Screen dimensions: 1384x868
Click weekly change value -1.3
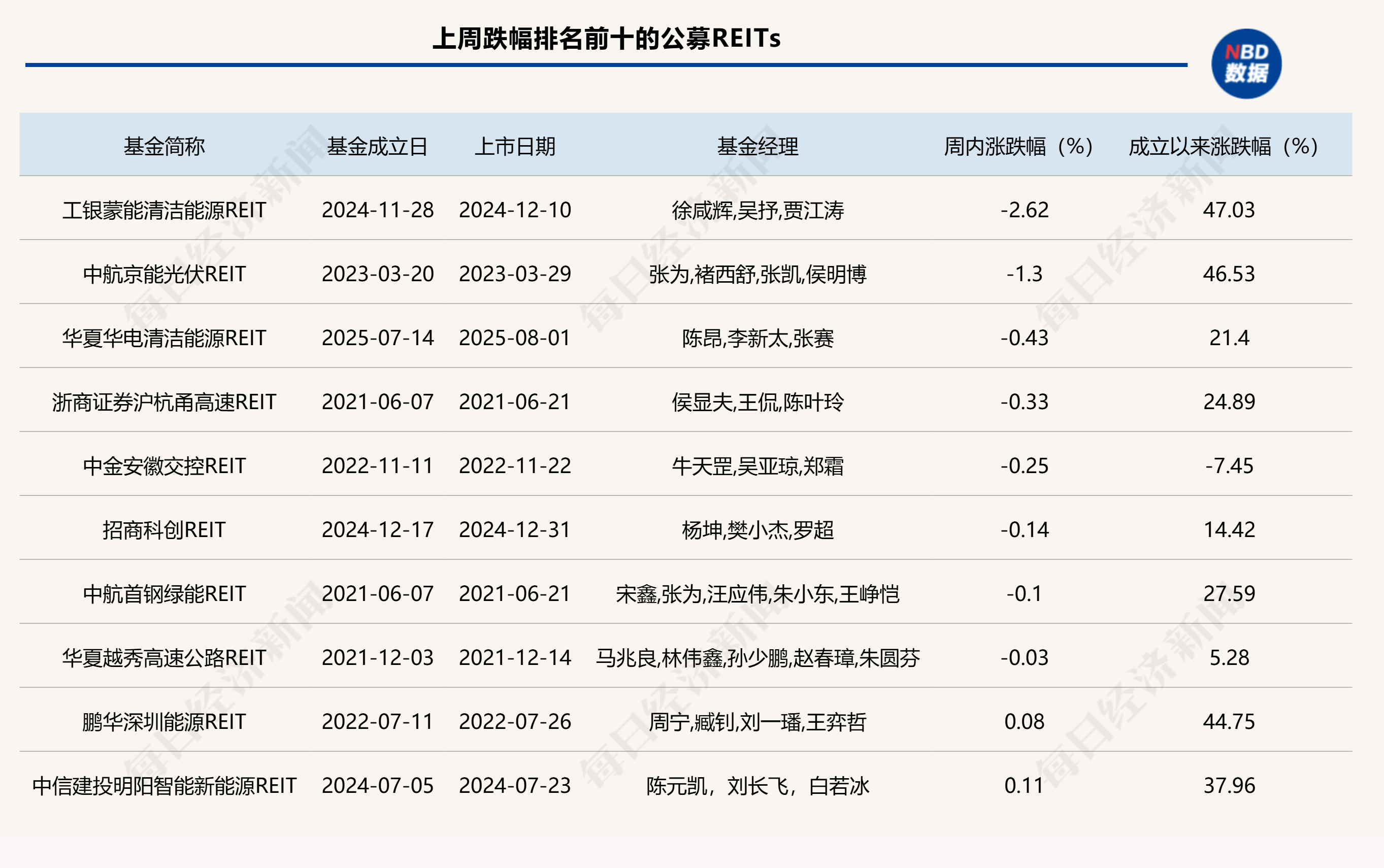pyautogui.click(x=1024, y=274)
